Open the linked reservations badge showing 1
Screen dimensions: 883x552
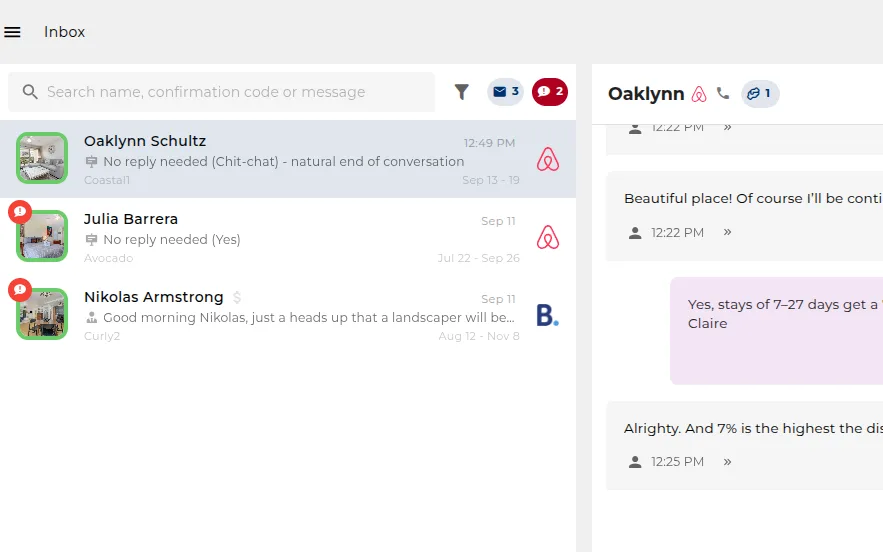click(x=760, y=94)
